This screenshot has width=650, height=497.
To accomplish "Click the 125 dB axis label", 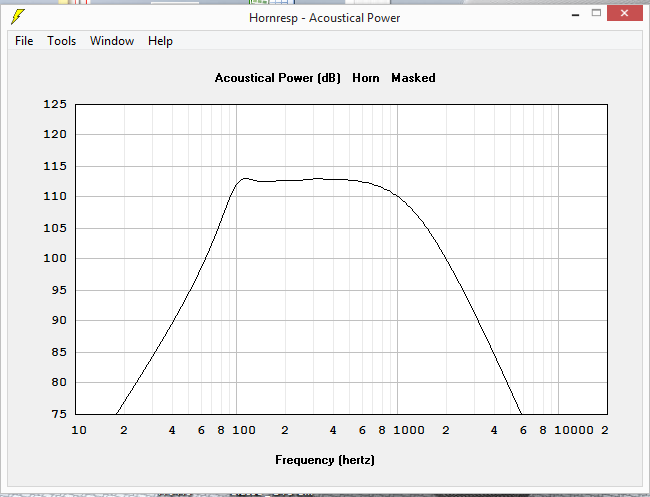I will [55, 104].
